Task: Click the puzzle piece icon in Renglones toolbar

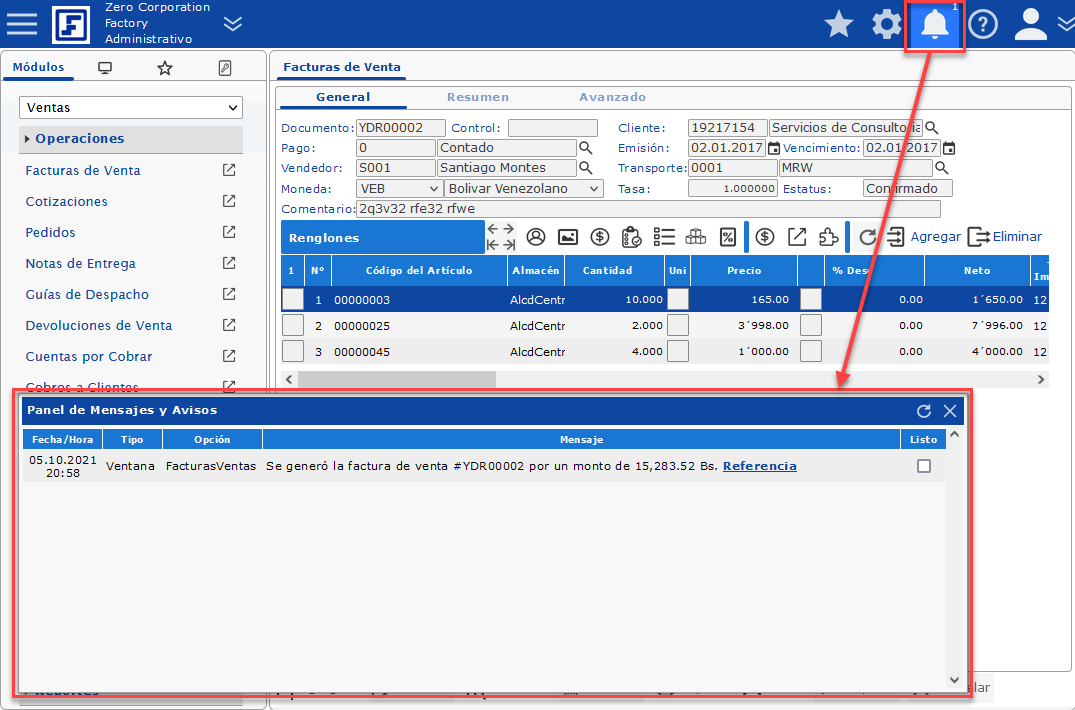Action: (x=828, y=237)
